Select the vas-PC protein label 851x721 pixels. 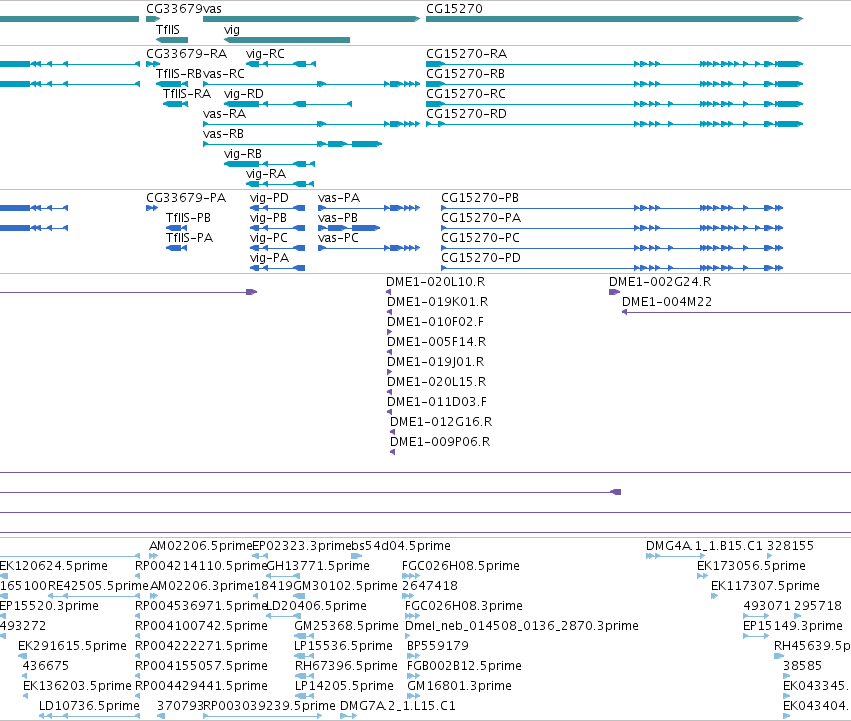pyautogui.click(x=338, y=238)
